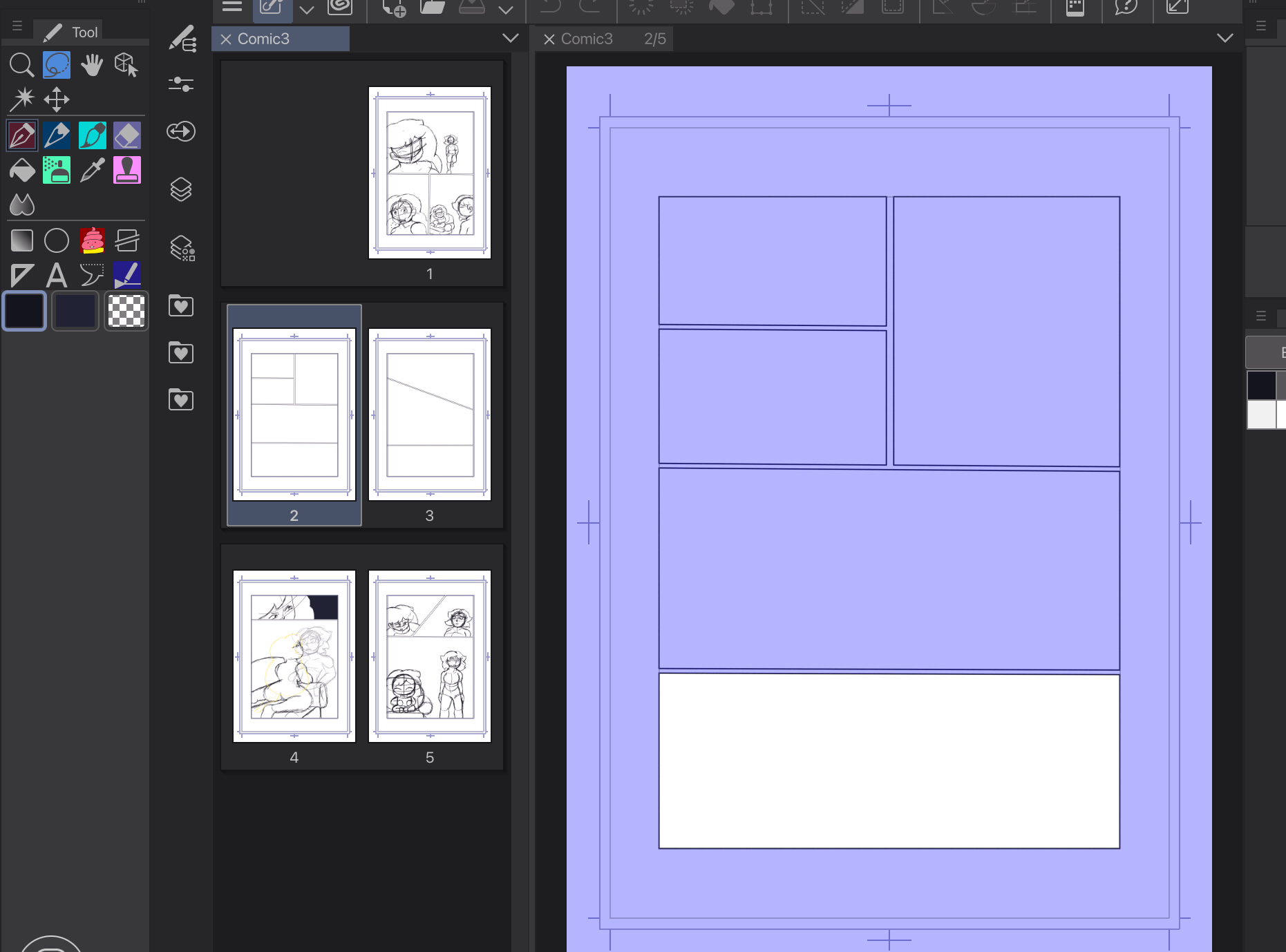This screenshot has width=1286, height=952.
Task: Select the Balloon speech bubble tool
Action: [x=92, y=275]
